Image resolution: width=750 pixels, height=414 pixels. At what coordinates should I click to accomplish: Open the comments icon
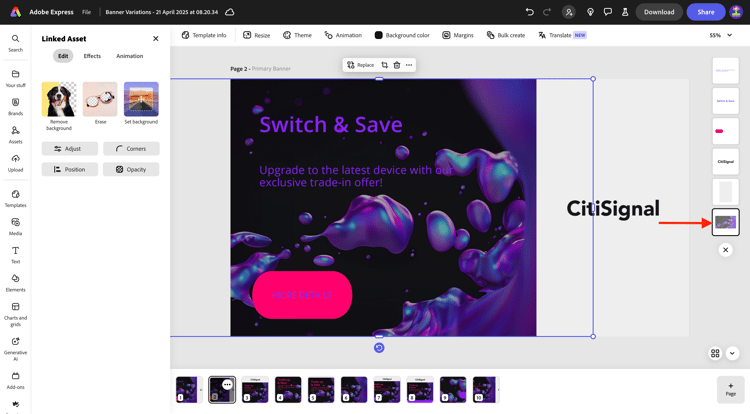[607, 12]
